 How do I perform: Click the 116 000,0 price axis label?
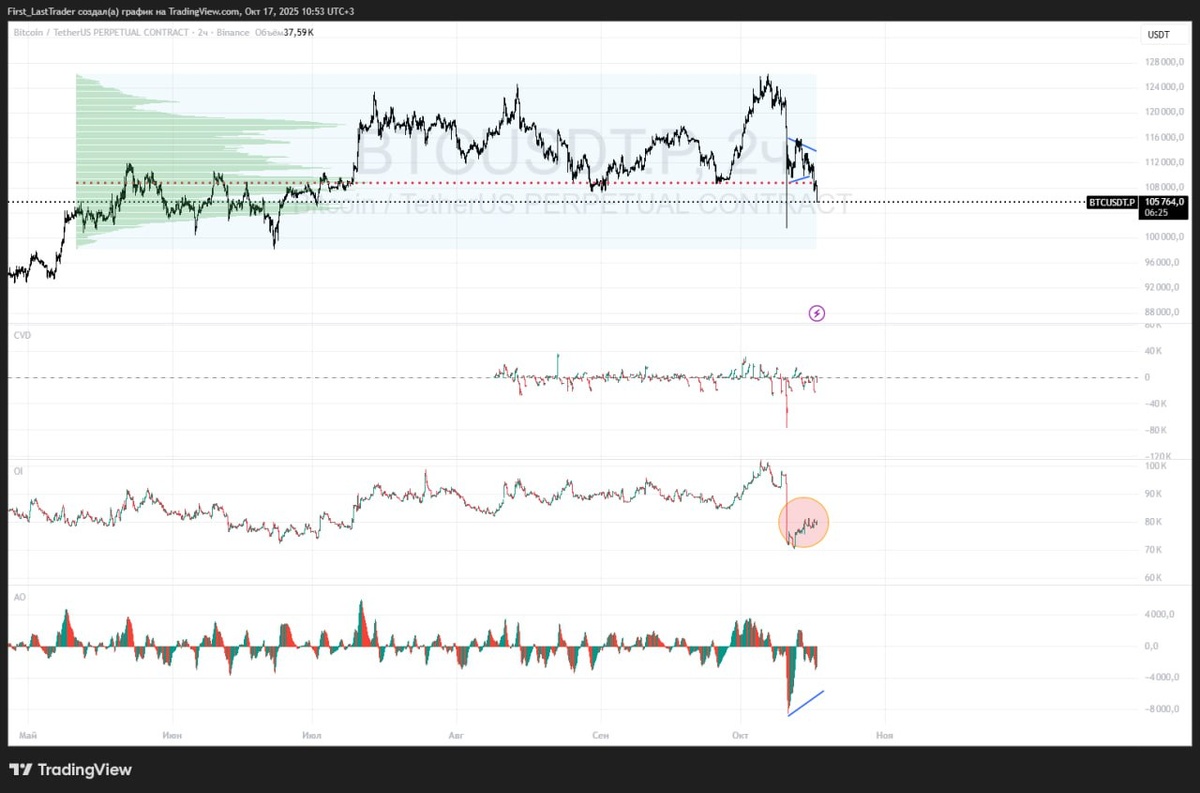pos(1164,136)
